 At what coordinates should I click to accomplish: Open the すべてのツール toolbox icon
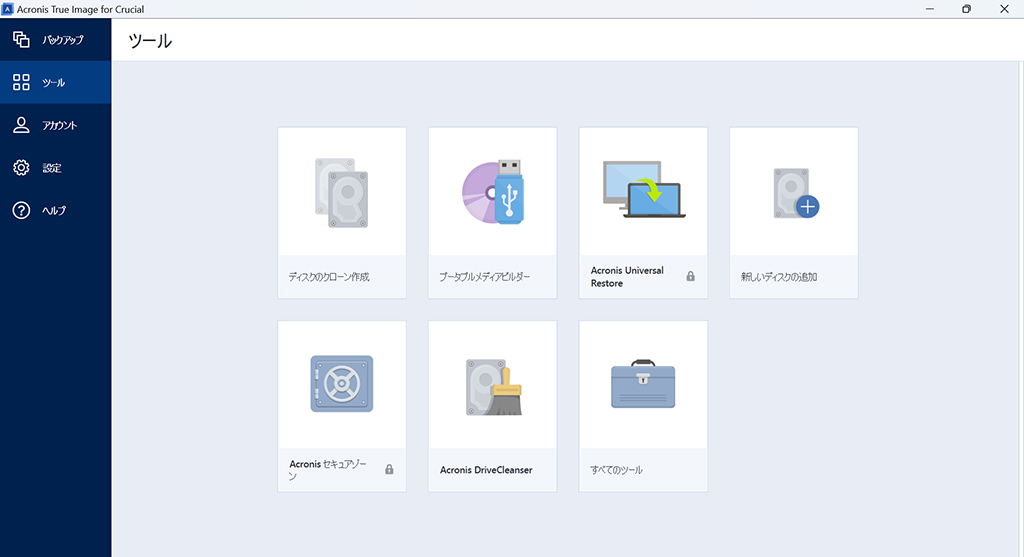point(643,383)
